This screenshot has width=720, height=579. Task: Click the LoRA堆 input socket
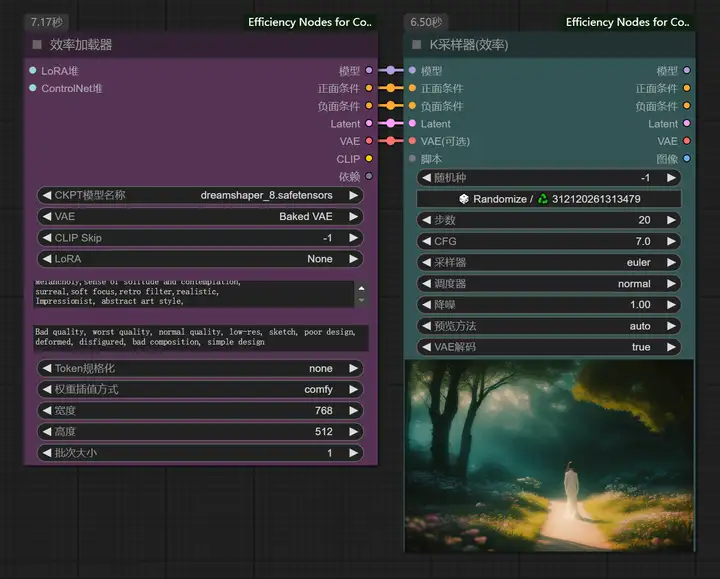(x=33, y=70)
